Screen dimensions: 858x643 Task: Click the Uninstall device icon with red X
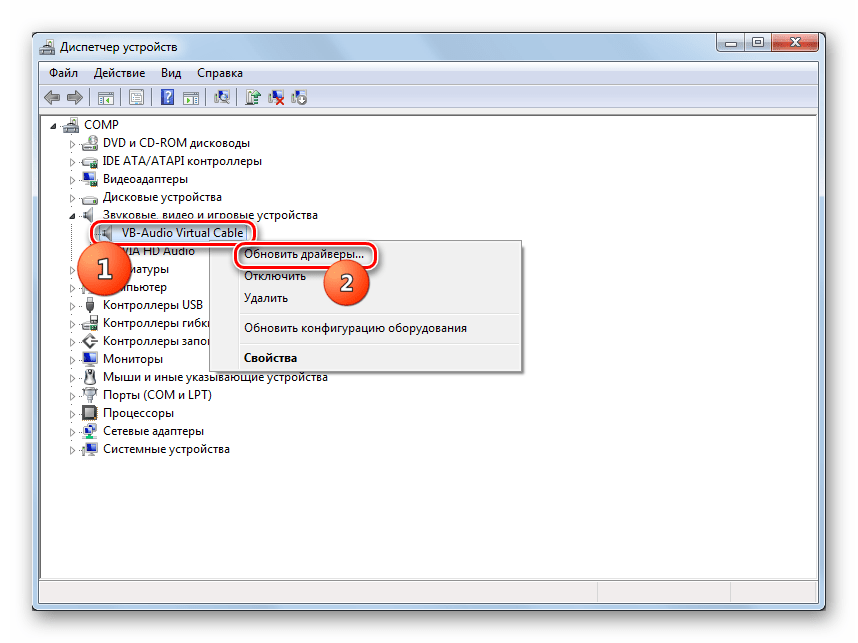[x=277, y=97]
